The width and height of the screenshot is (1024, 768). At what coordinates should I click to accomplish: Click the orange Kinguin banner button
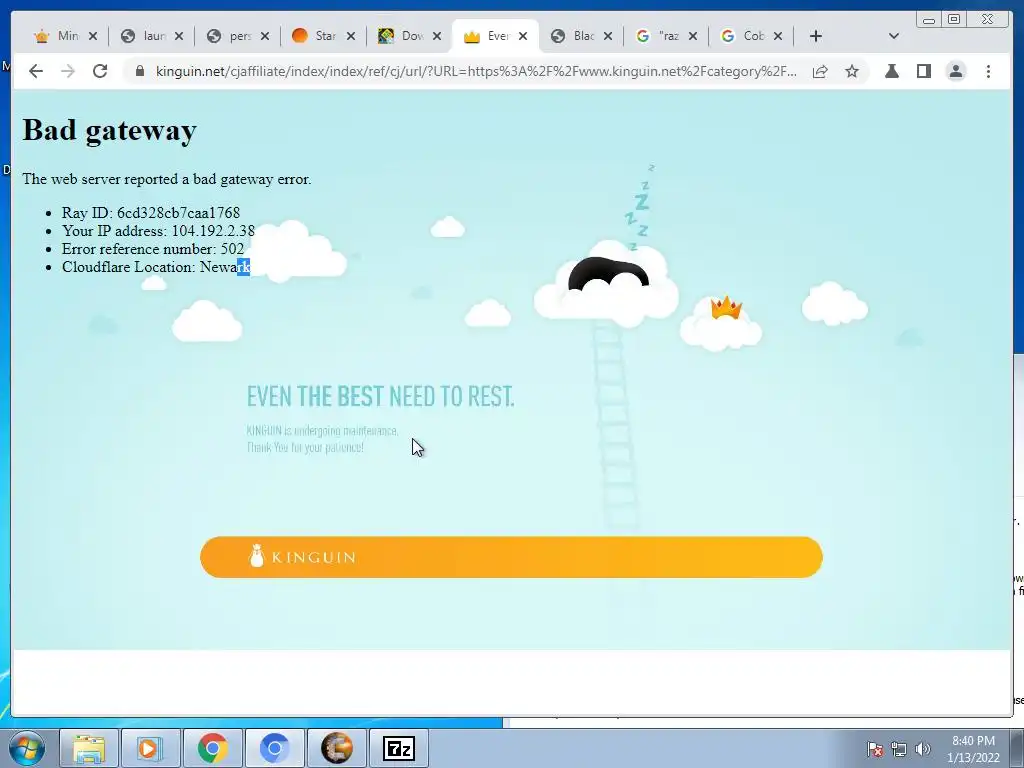coord(511,557)
